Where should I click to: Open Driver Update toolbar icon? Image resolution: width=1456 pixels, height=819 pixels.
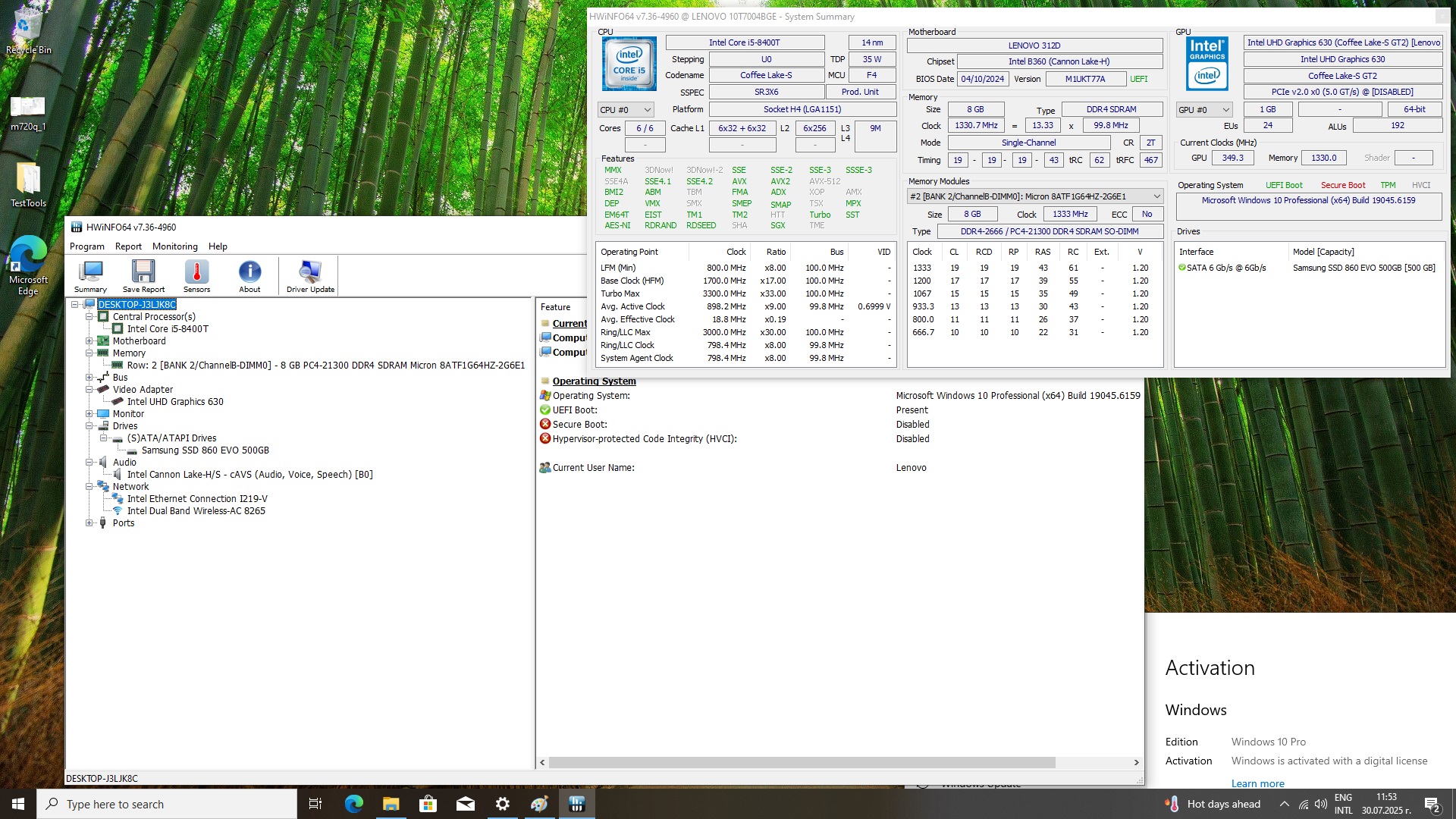coord(310,276)
